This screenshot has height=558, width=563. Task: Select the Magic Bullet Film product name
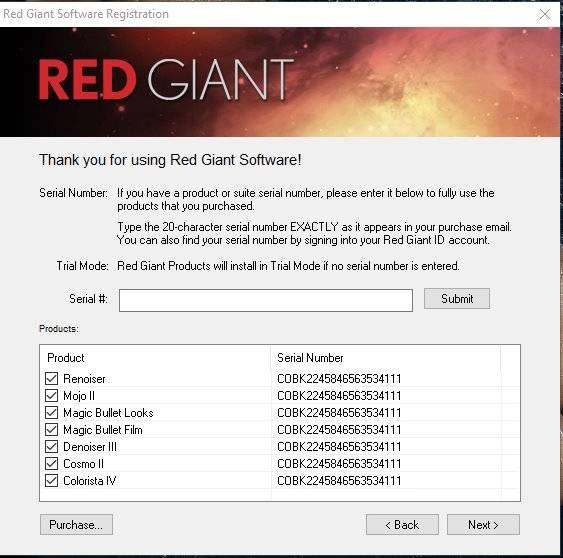point(103,430)
